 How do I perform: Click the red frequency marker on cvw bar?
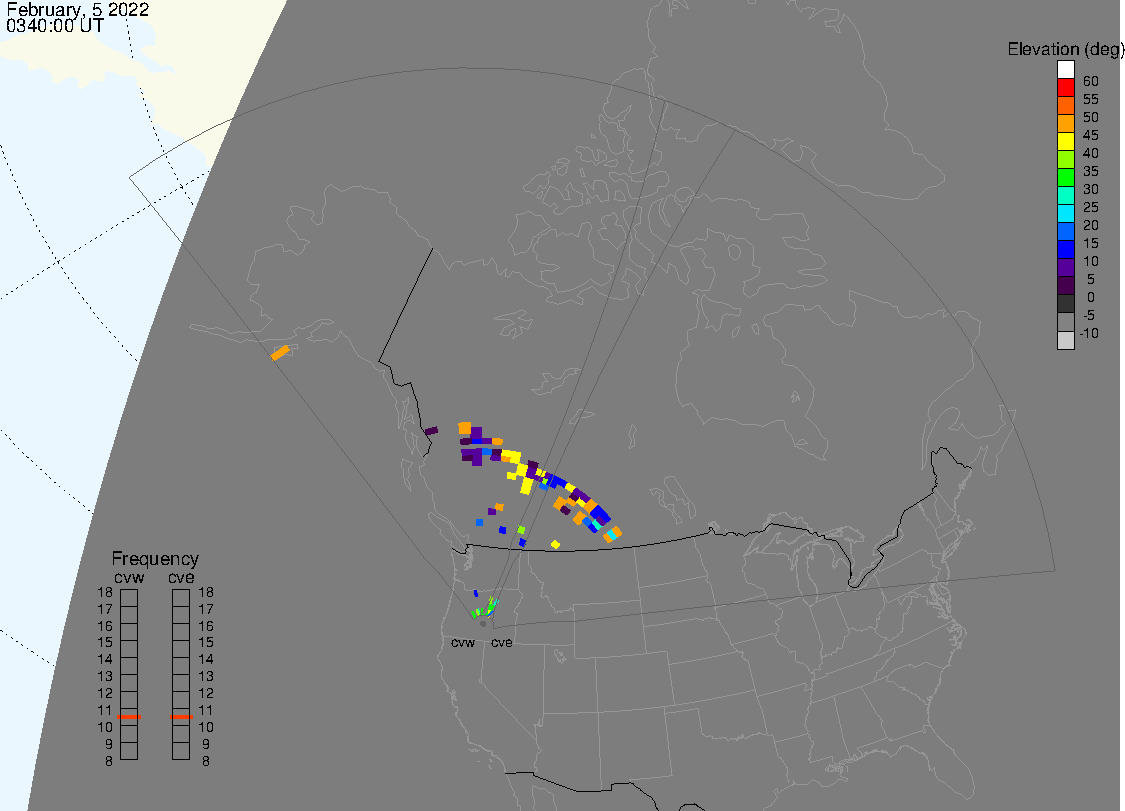(x=129, y=716)
